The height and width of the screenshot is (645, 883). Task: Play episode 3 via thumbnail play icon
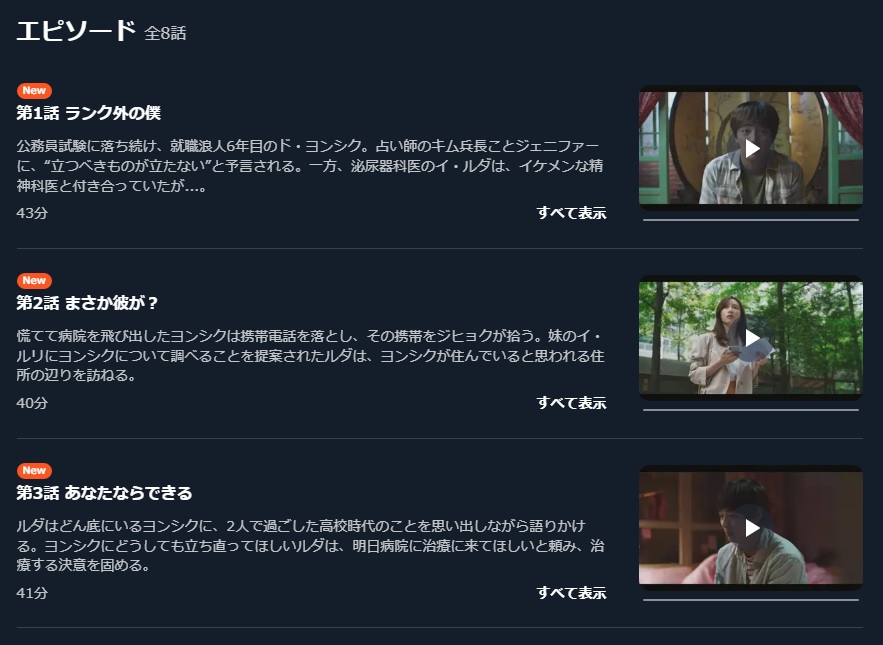click(x=752, y=528)
